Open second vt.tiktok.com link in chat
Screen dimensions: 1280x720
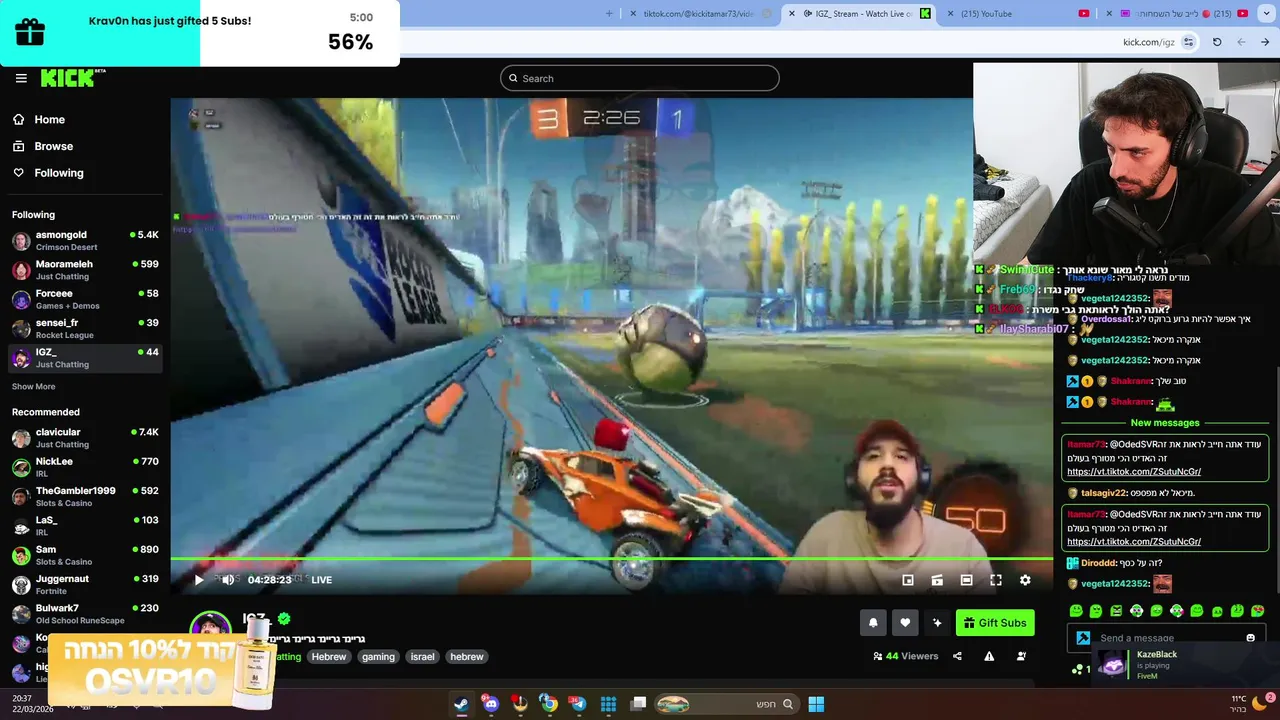pos(1134,542)
